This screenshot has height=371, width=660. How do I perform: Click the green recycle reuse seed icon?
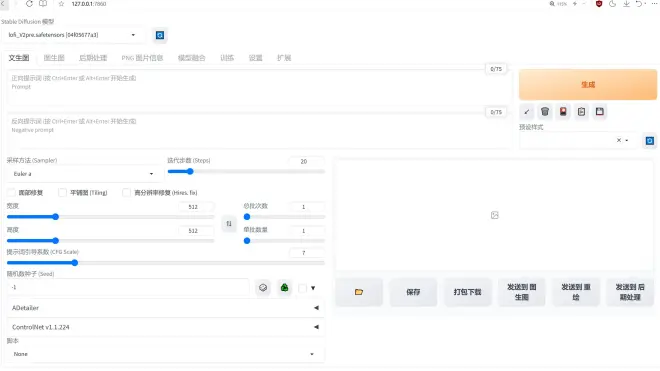(x=285, y=288)
